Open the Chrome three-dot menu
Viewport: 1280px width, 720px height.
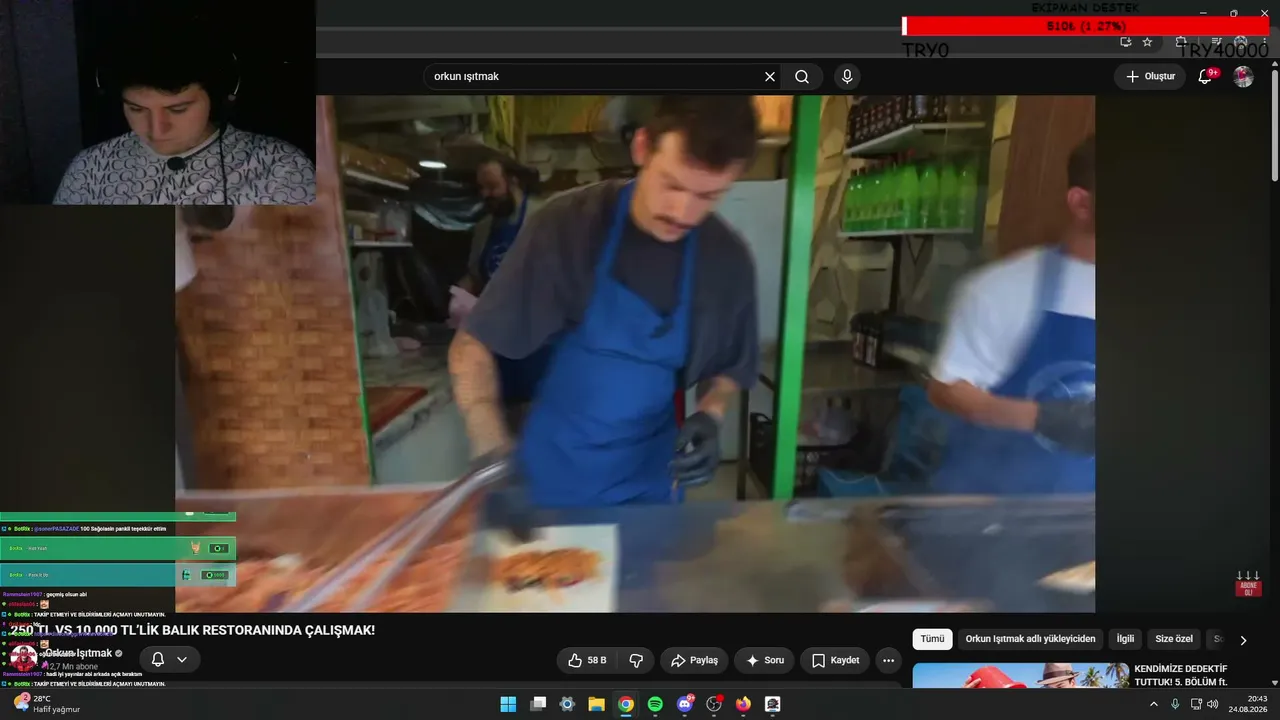(x=1265, y=42)
